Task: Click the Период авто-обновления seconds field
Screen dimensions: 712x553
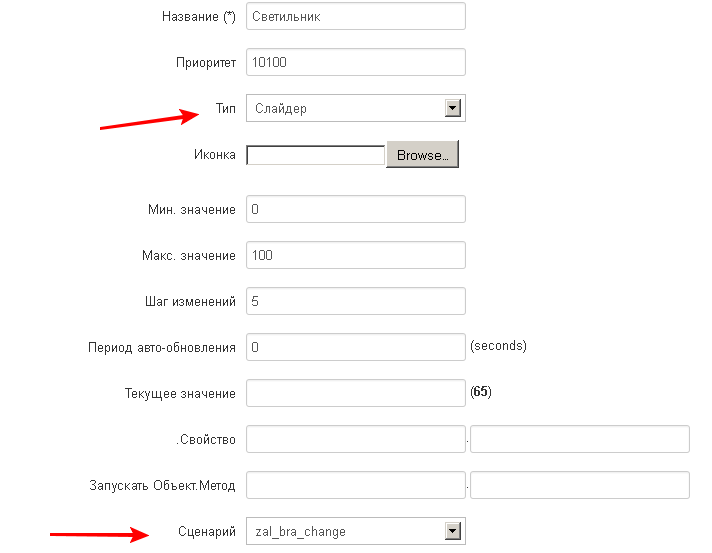Action: 356,347
